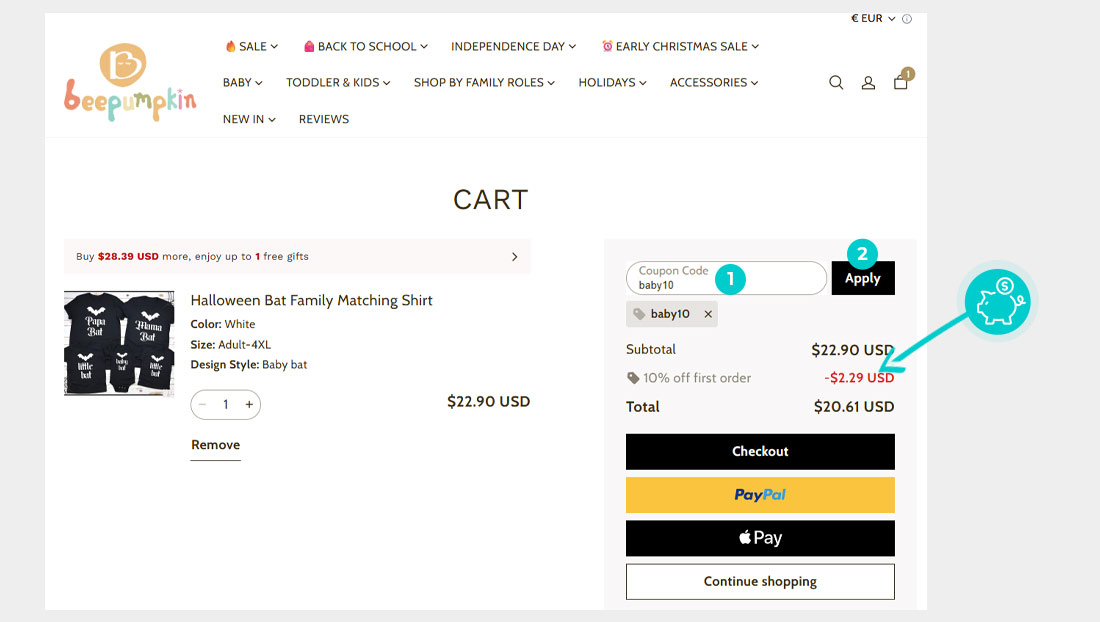Increase quantity with the plus button

(249, 405)
